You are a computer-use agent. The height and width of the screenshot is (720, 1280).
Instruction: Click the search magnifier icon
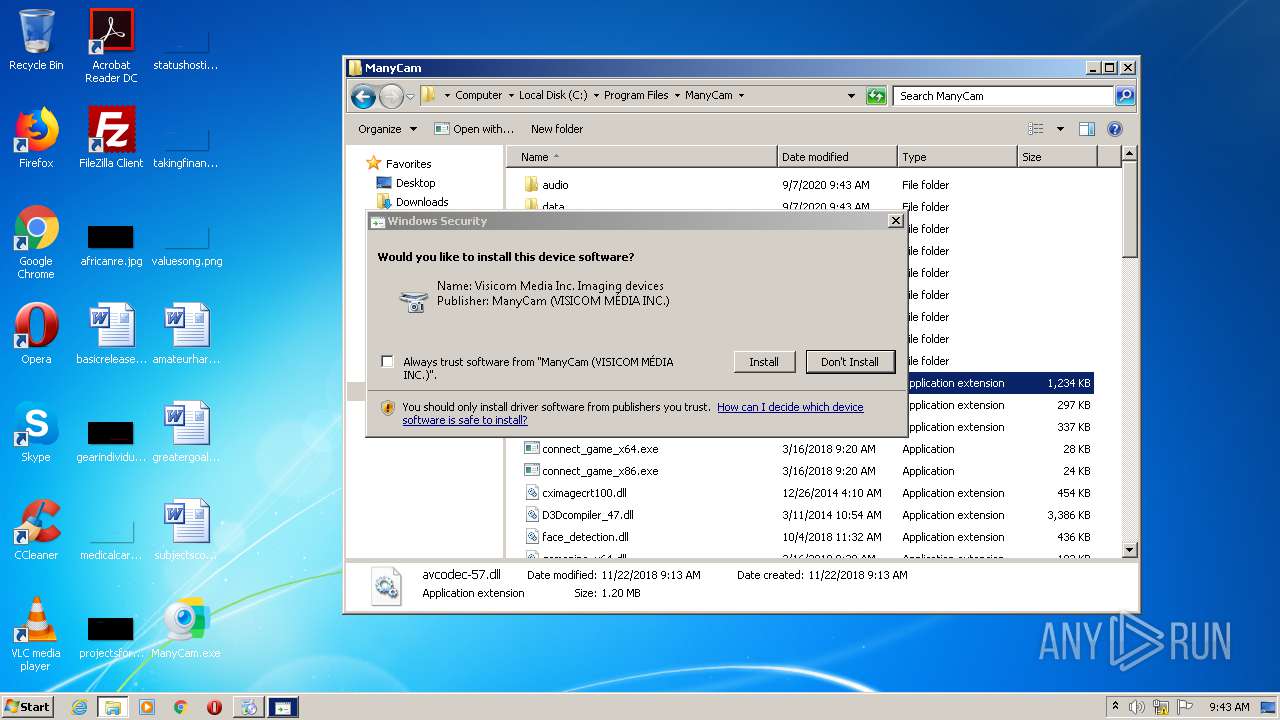[1125, 96]
